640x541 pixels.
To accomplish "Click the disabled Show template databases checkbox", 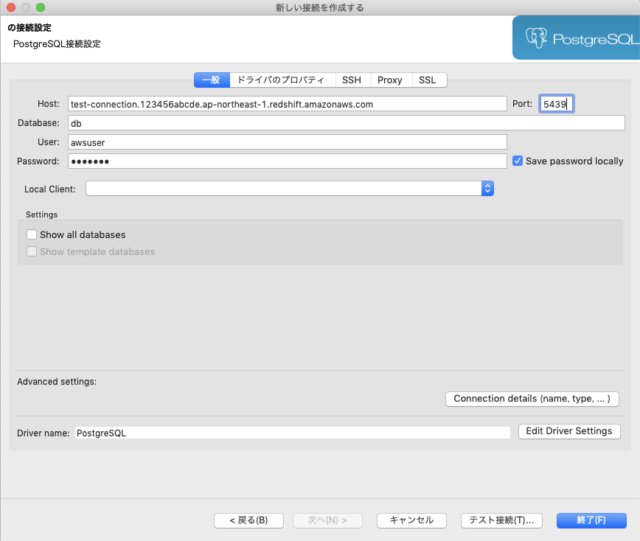I will pyautogui.click(x=31, y=252).
